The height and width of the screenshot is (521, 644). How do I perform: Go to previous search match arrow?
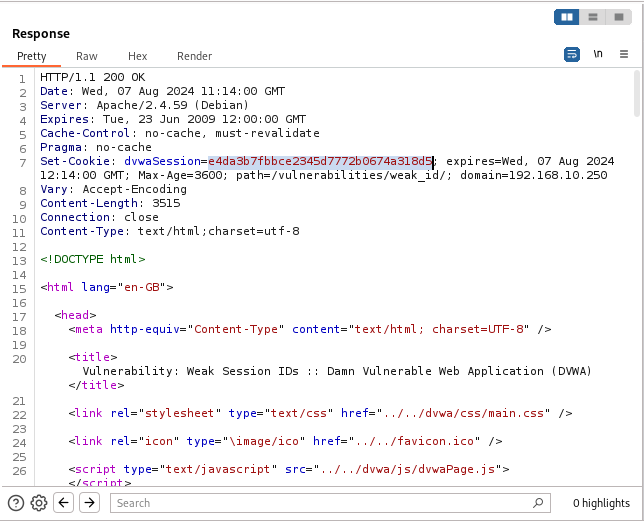pyautogui.click(x=64, y=503)
